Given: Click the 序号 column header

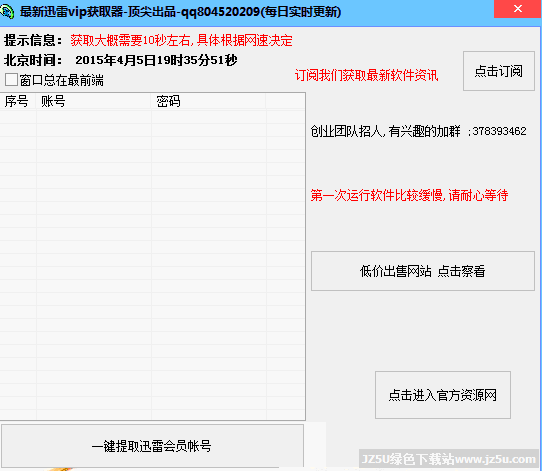Looking at the screenshot, I should click(x=18, y=101).
